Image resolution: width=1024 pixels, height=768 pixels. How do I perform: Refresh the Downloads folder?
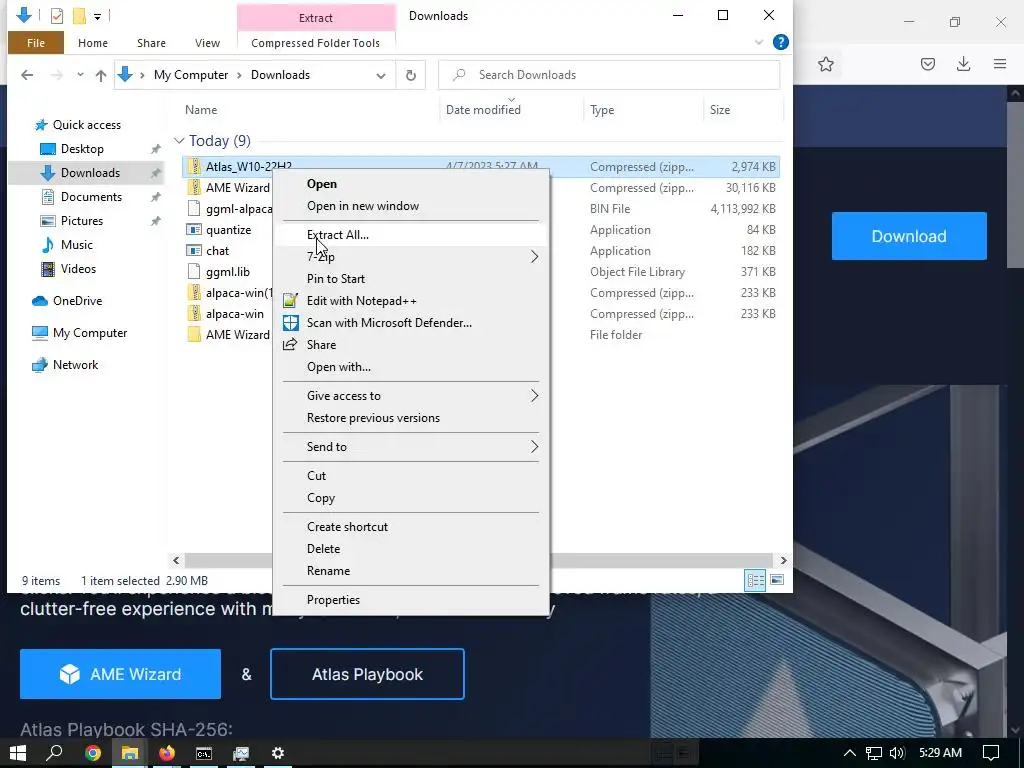[411, 75]
